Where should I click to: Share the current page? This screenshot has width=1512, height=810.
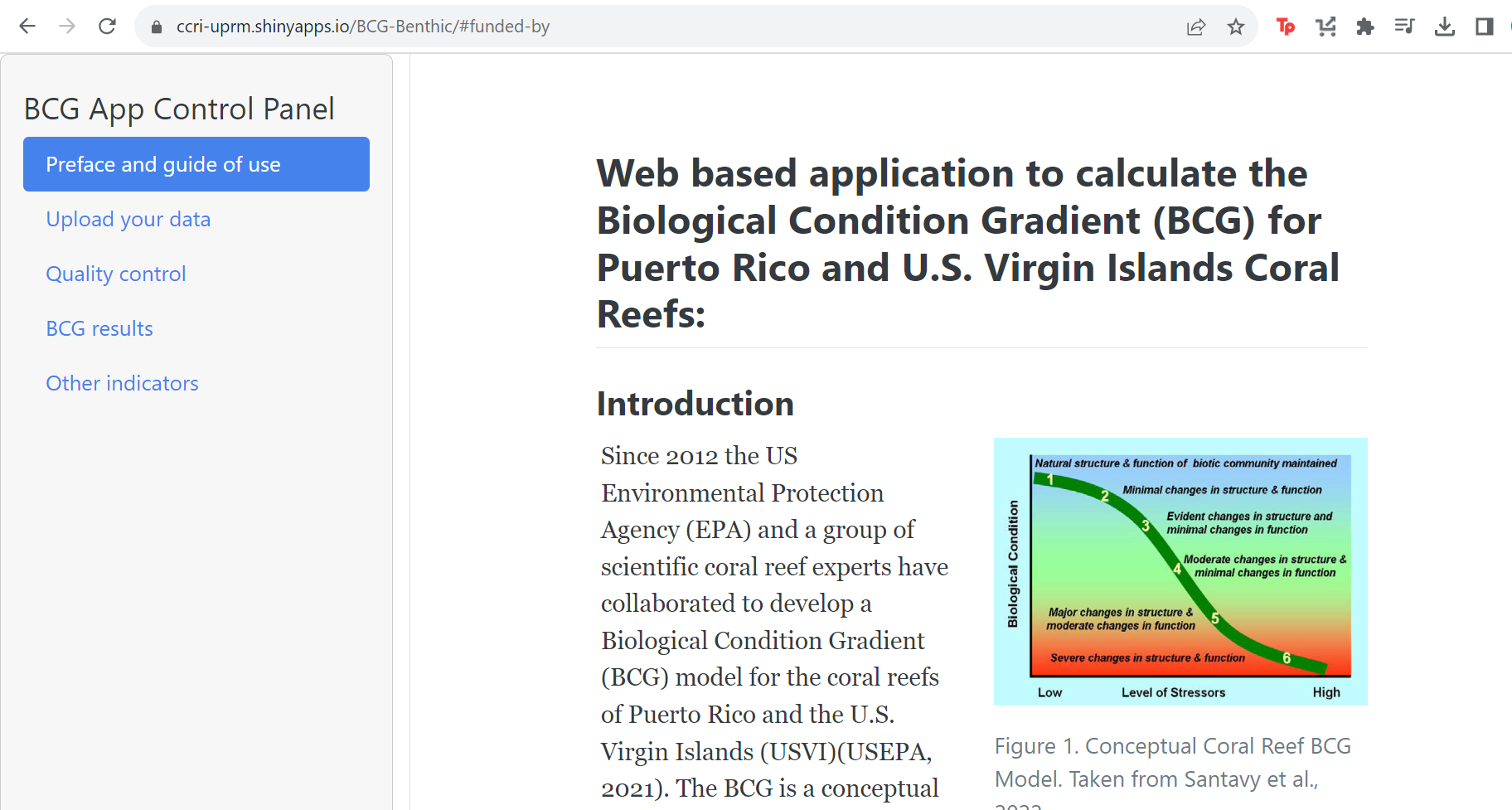(x=1195, y=26)
